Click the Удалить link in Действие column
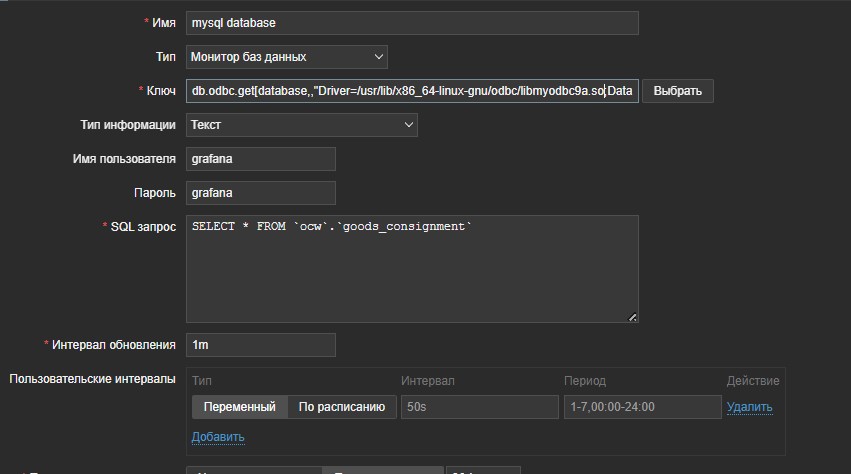Image resolution: width=851 pixels, height=474 pixels. [x=749, y=407]
